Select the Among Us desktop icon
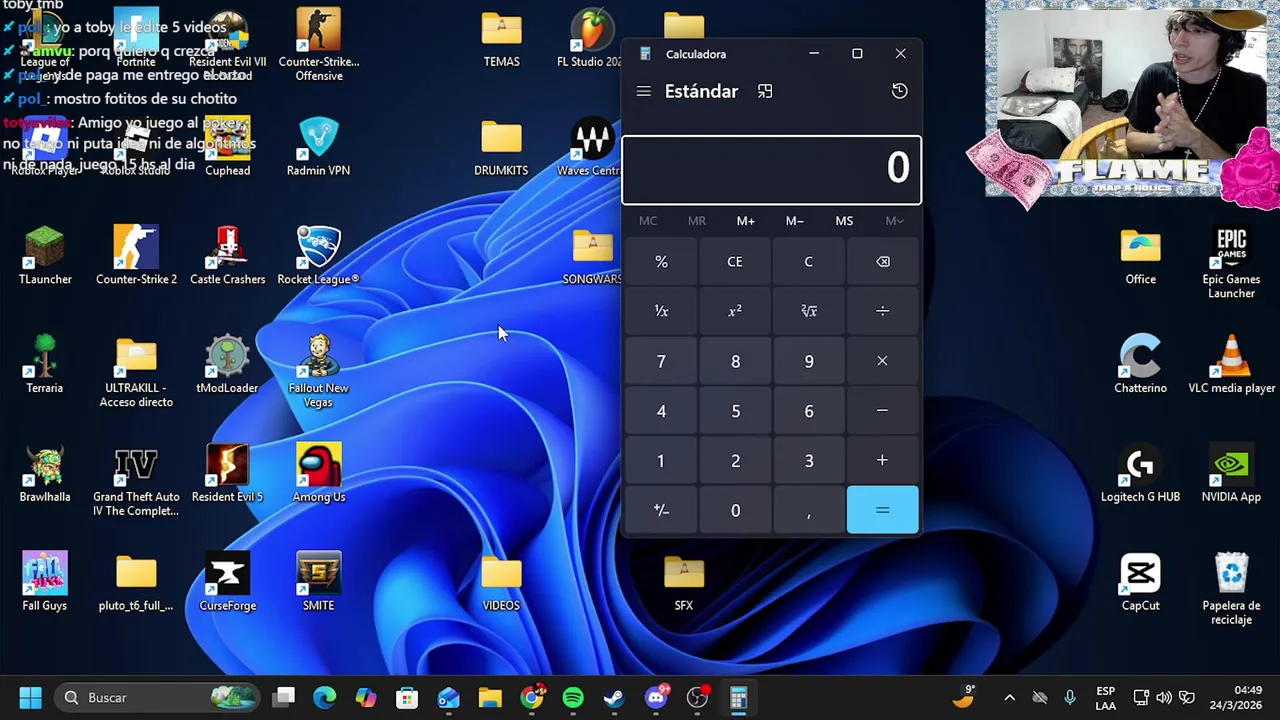 [x=318, y=473]
